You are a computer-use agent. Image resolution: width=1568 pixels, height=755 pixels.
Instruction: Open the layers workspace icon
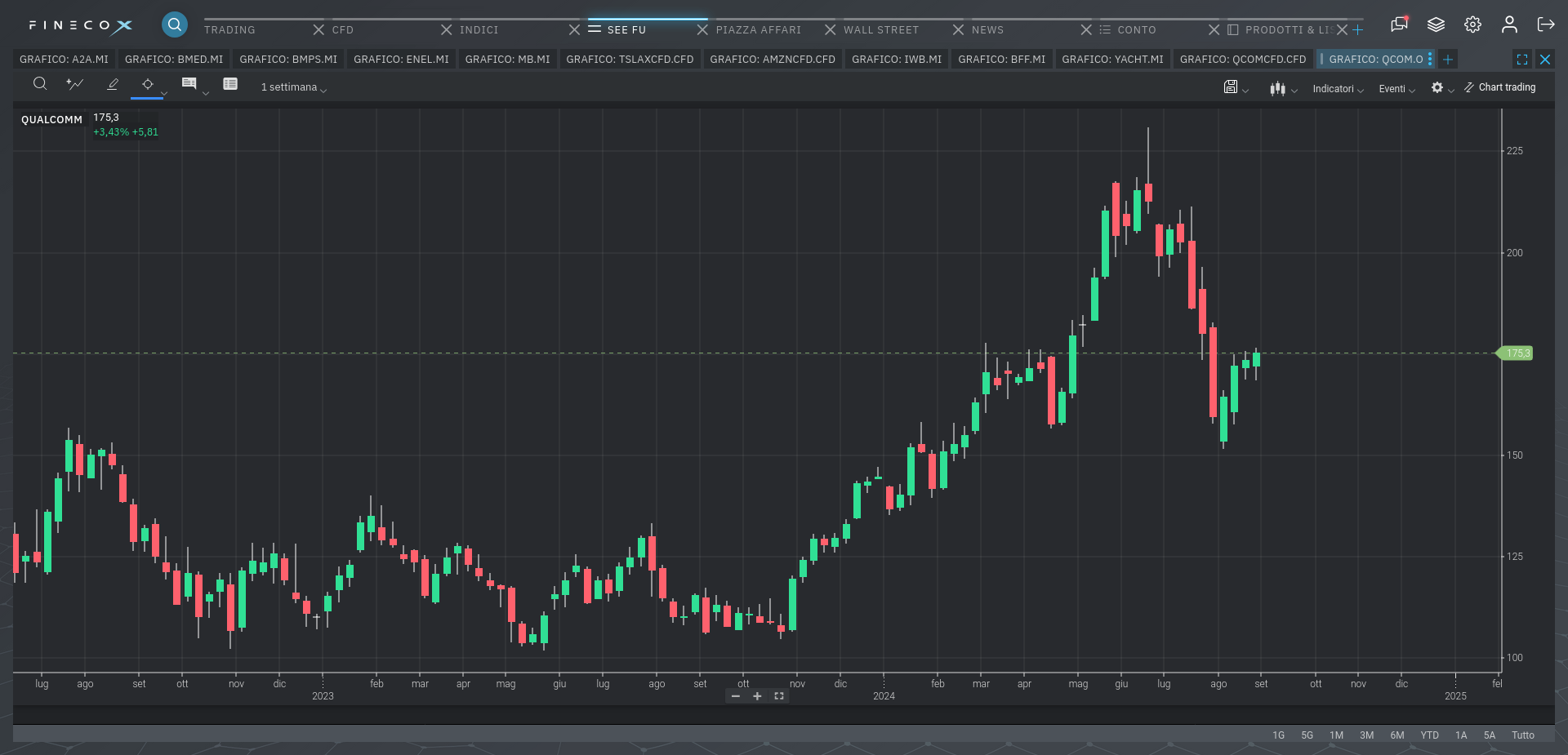(x=1436, y=24)
